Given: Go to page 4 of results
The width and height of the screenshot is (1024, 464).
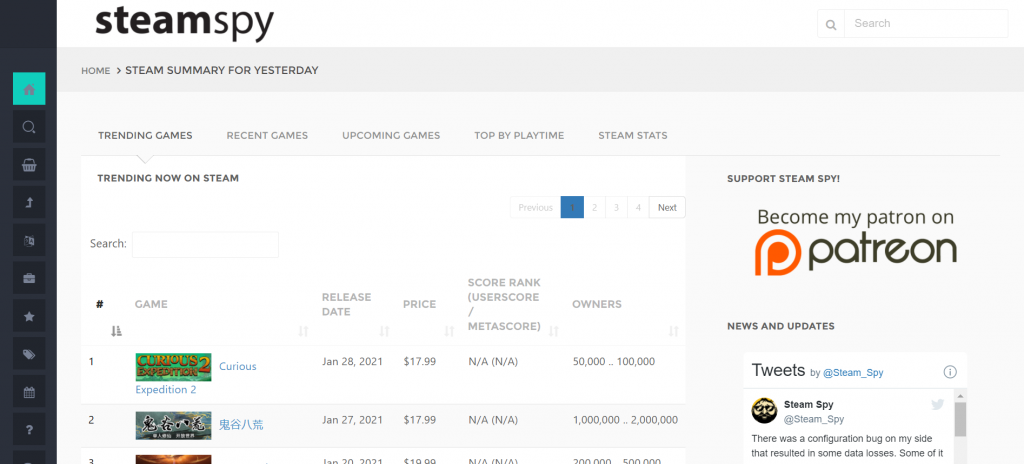Looking at the screenshot, I should point(638,207).
